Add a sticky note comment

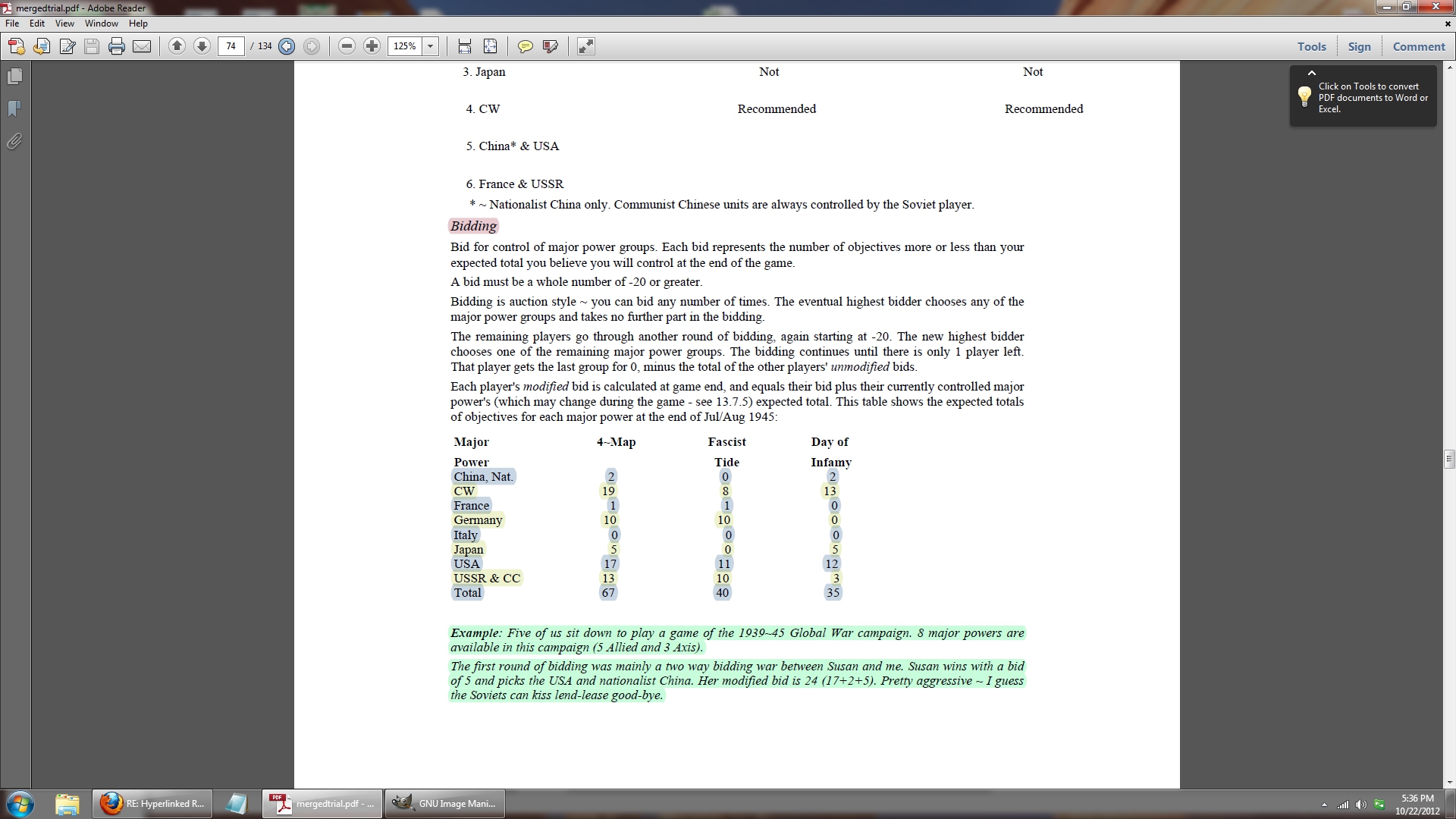pos(525,46)
